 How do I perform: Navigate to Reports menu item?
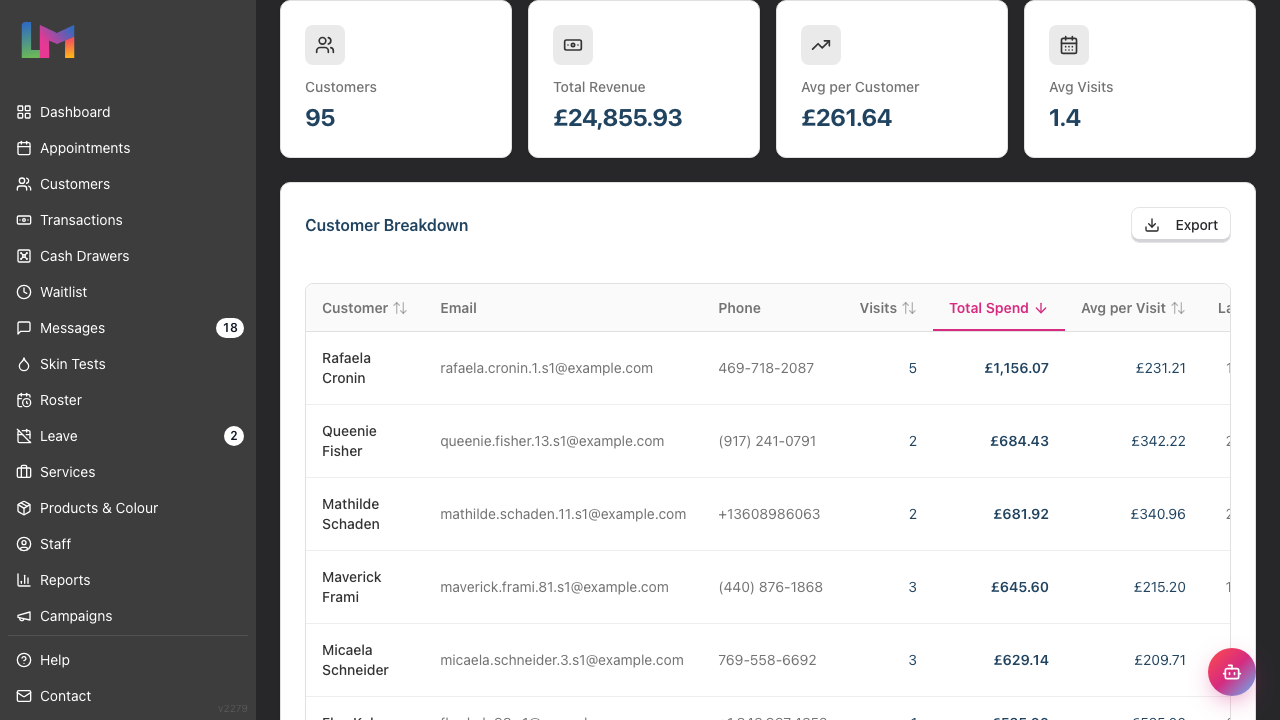pyautogui.click(x=128, y=580)
